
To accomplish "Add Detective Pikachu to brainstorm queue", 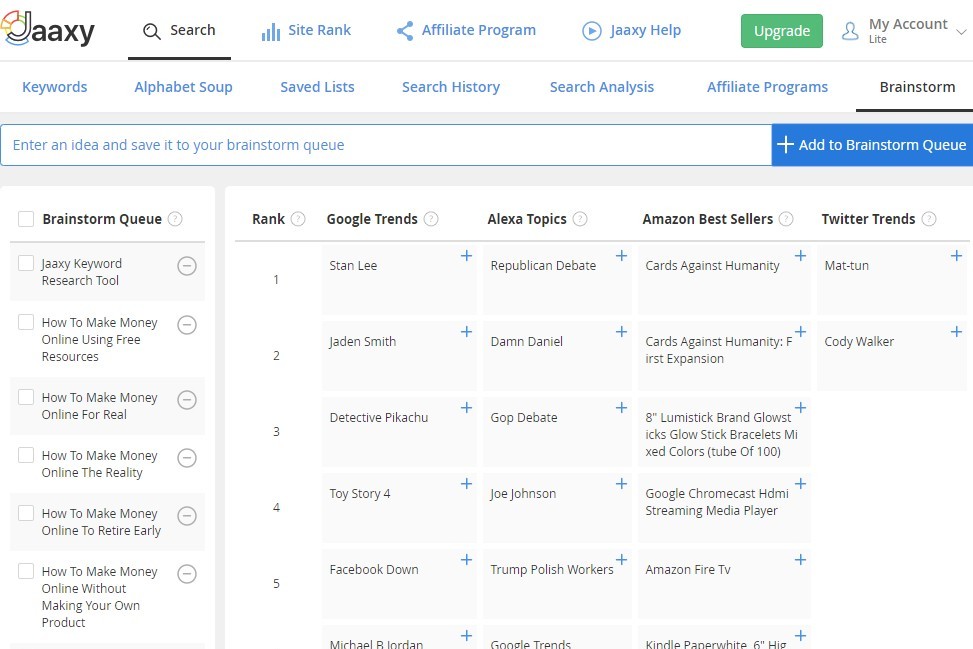I will (466, 408).
